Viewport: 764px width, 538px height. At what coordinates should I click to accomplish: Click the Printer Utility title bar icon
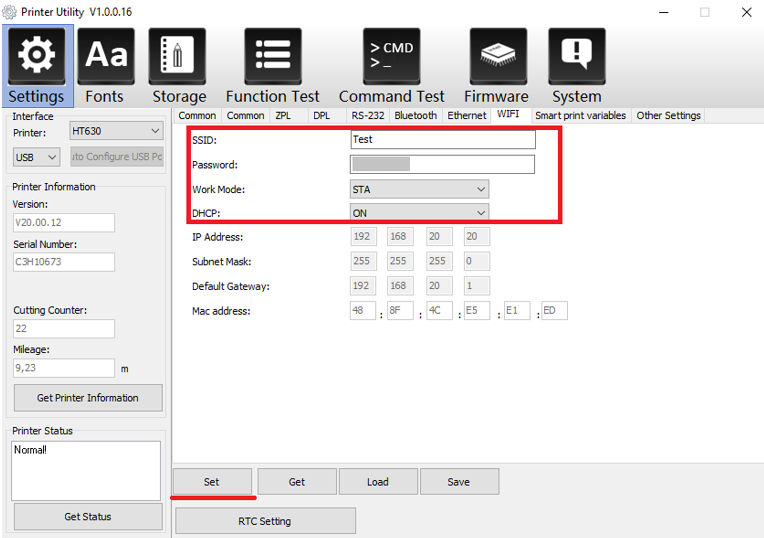click(x=10, y=12)
